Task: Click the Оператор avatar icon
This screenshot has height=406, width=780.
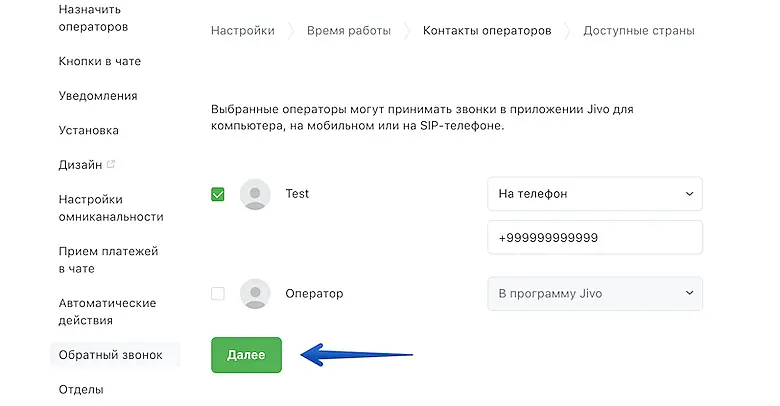Action: click(x=256, y=294)
